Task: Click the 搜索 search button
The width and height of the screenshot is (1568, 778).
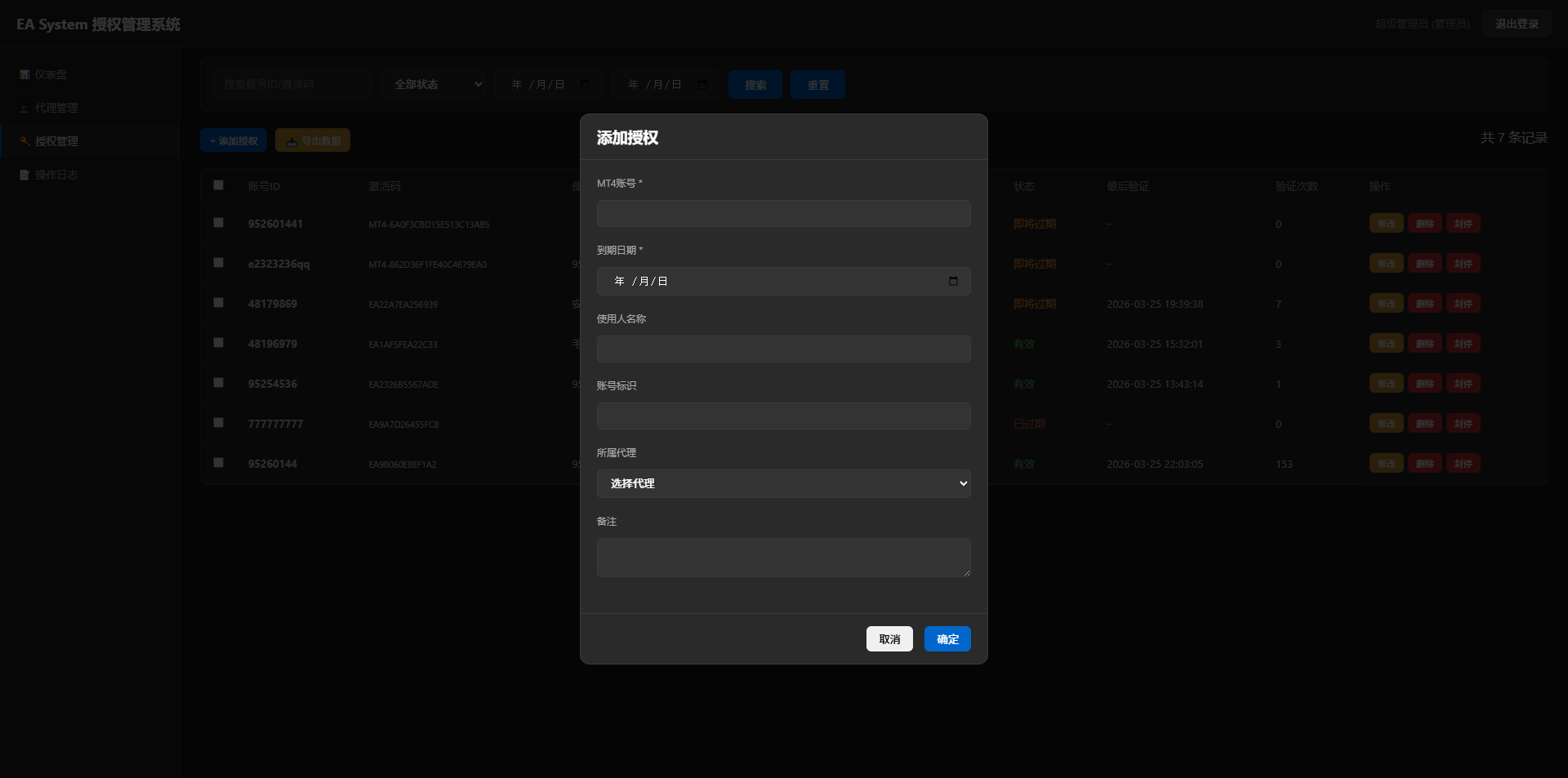Action: click(x=755, y=85)
